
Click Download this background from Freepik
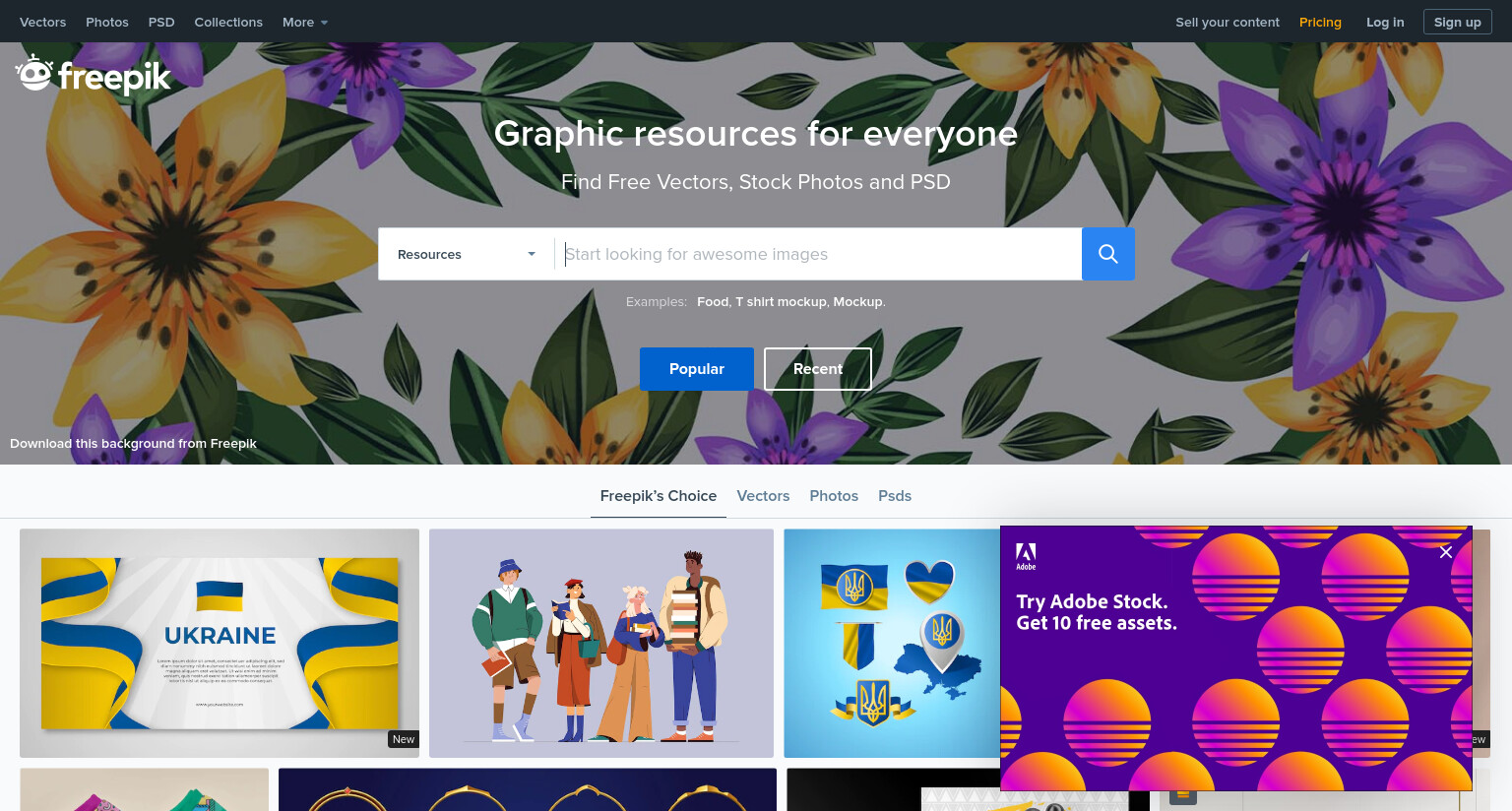(x=133, y=444)
